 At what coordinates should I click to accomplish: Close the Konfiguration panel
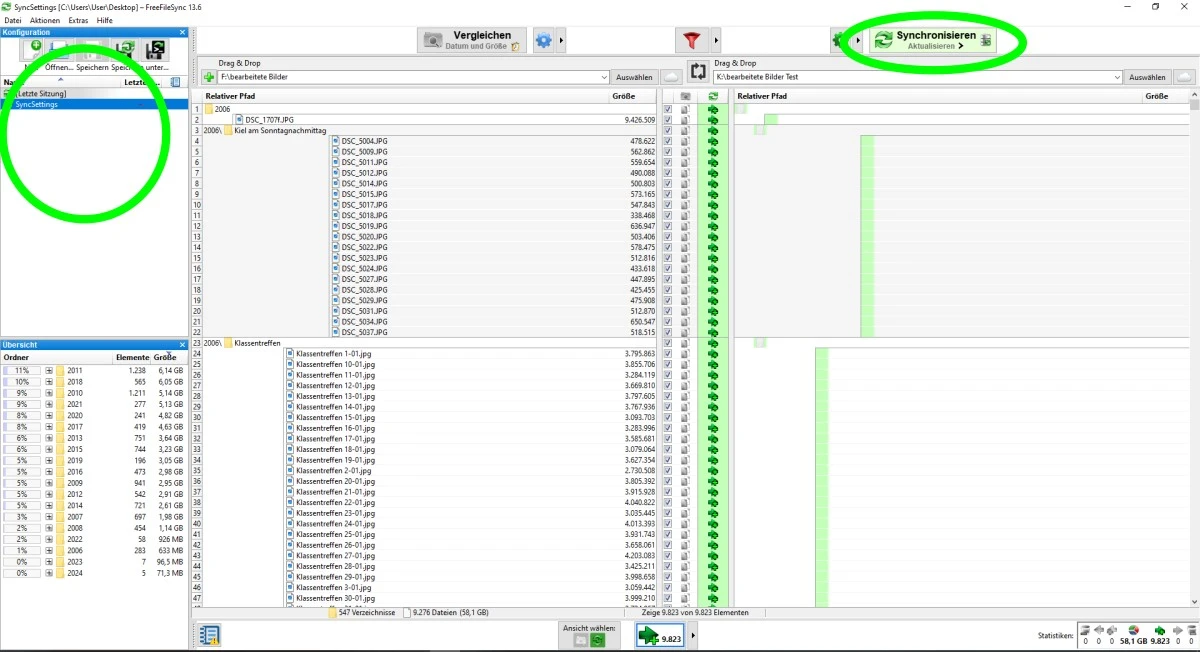pyautogui.click(x=182, y=32)
